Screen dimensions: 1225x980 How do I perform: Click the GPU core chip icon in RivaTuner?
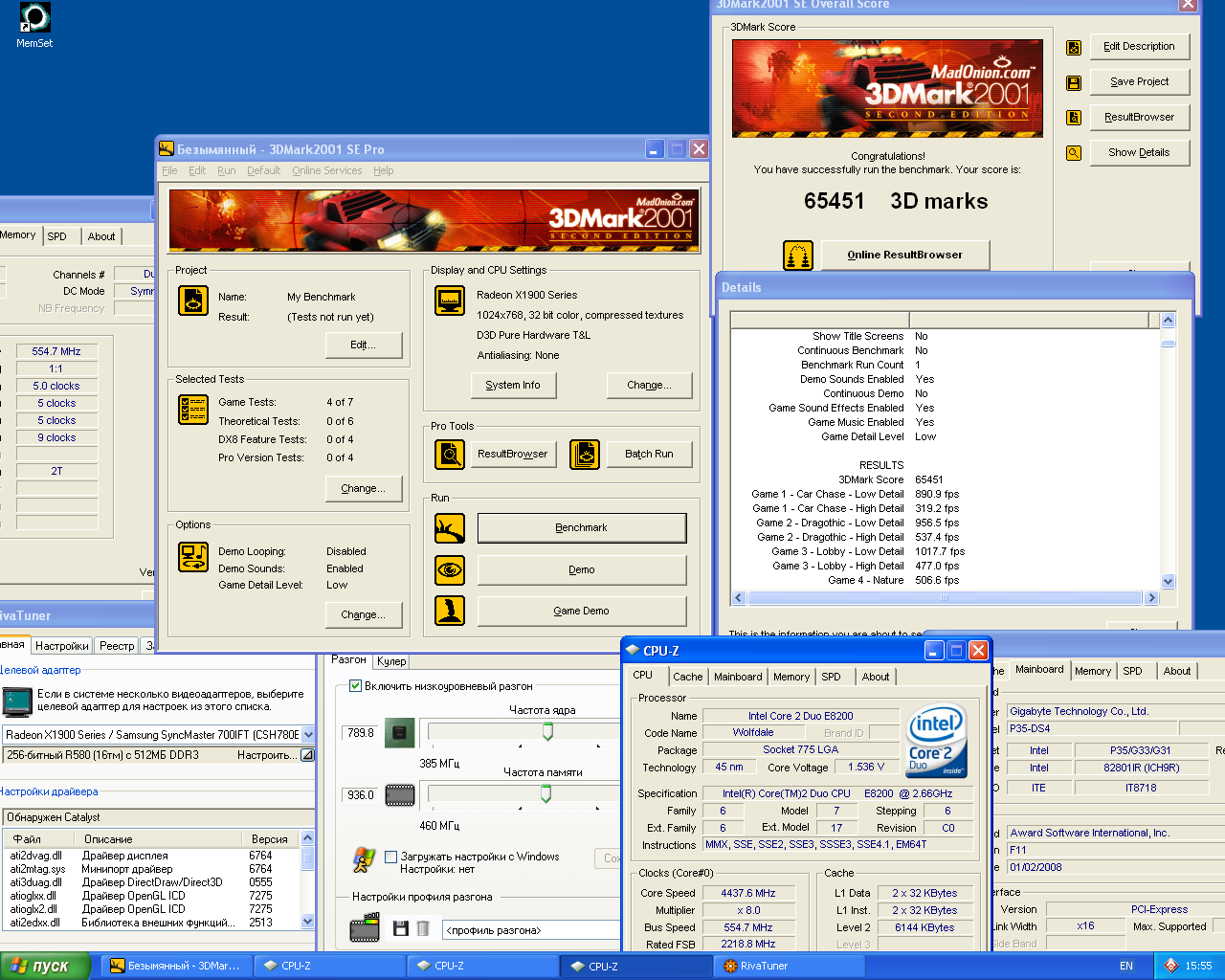tap(400, 733)
